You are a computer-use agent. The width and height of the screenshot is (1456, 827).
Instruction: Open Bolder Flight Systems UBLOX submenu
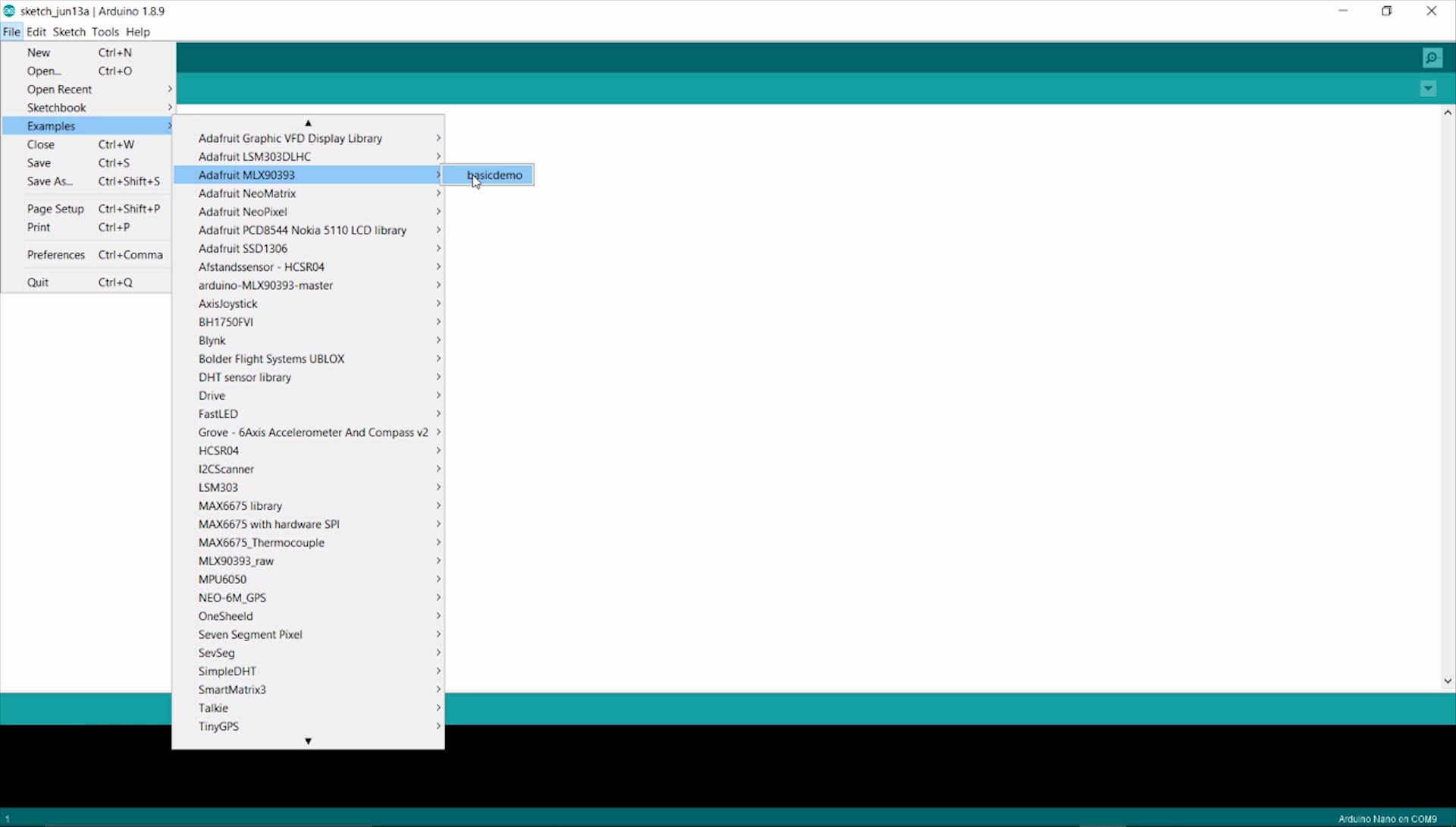click(x=309, y=359)
